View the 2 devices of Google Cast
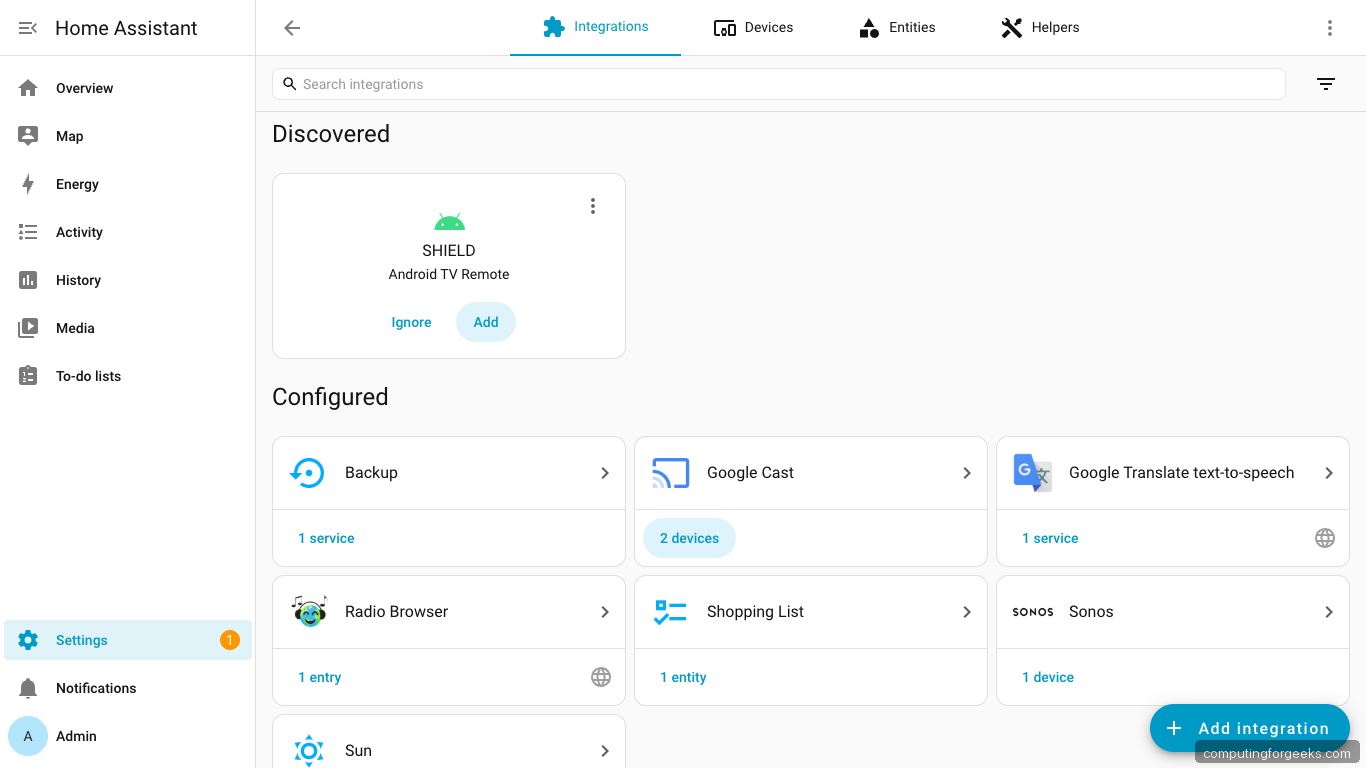 coord(688,538)
